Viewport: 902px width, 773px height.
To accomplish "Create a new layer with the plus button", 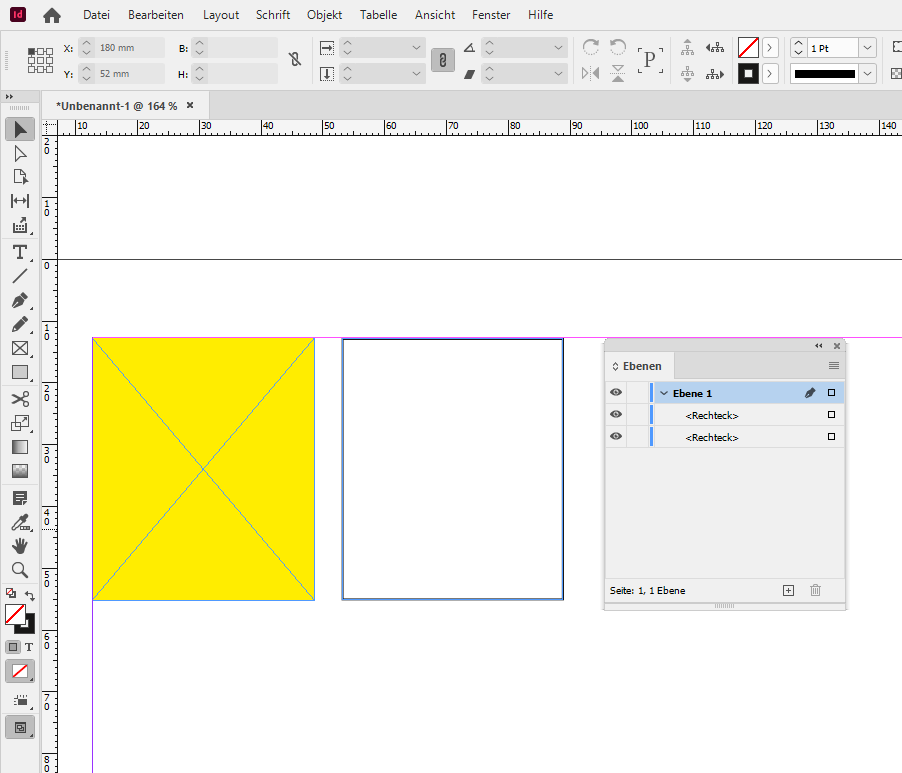I will tap(788, 590).
